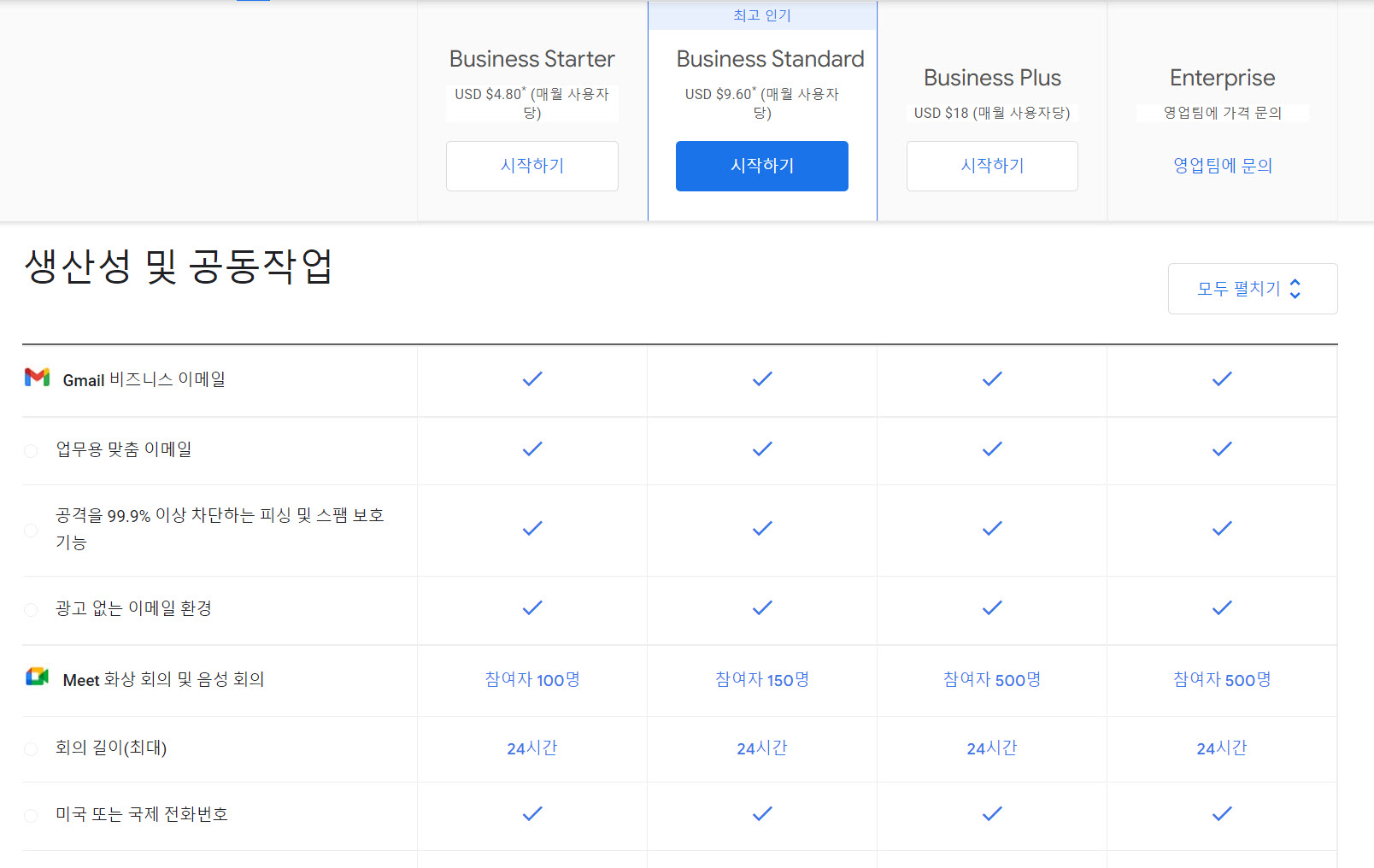This screenshot has width=1374, height=868.
Task: Start Business Plus plan via 시작하기
Action: 992,166
